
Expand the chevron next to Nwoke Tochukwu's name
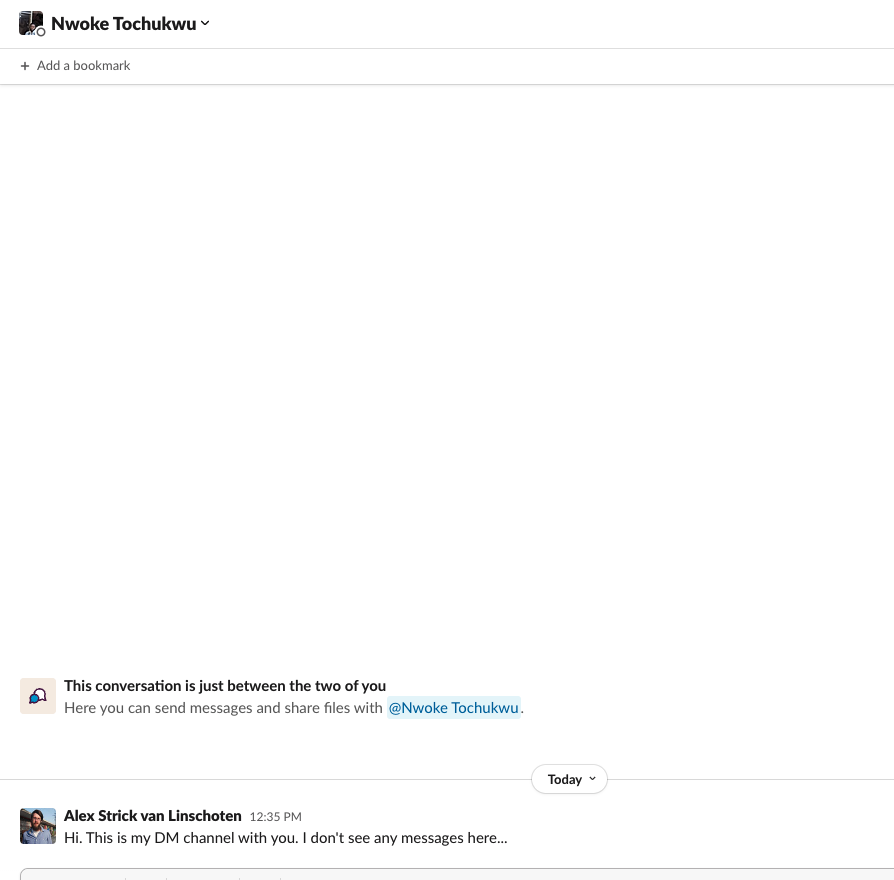click(205, 23)
